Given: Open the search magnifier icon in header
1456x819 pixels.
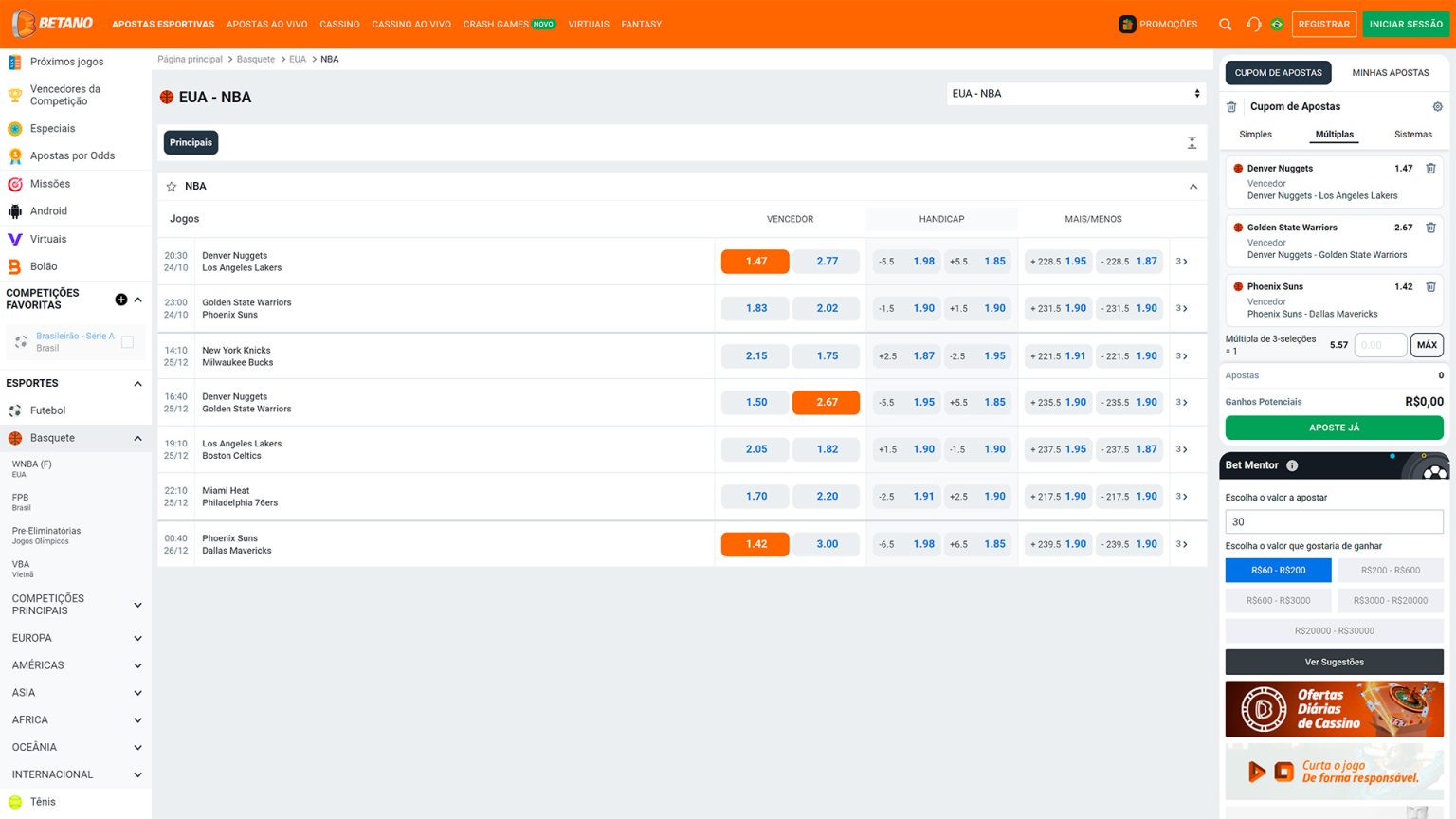Looking at the screenshot, I should pyautogui.click(x=1225, y=24).
